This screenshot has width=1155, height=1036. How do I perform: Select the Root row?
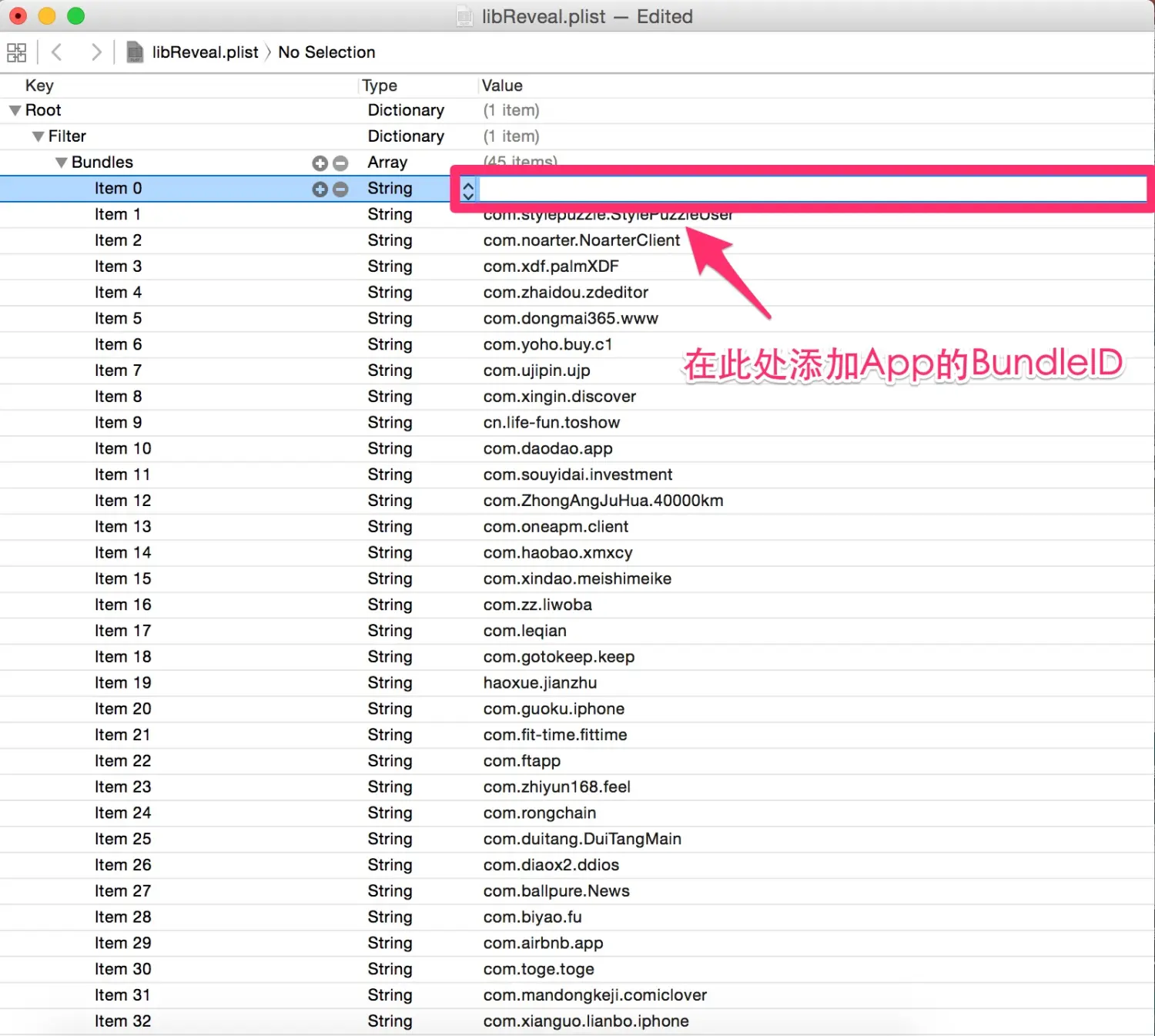coord(577,111)
